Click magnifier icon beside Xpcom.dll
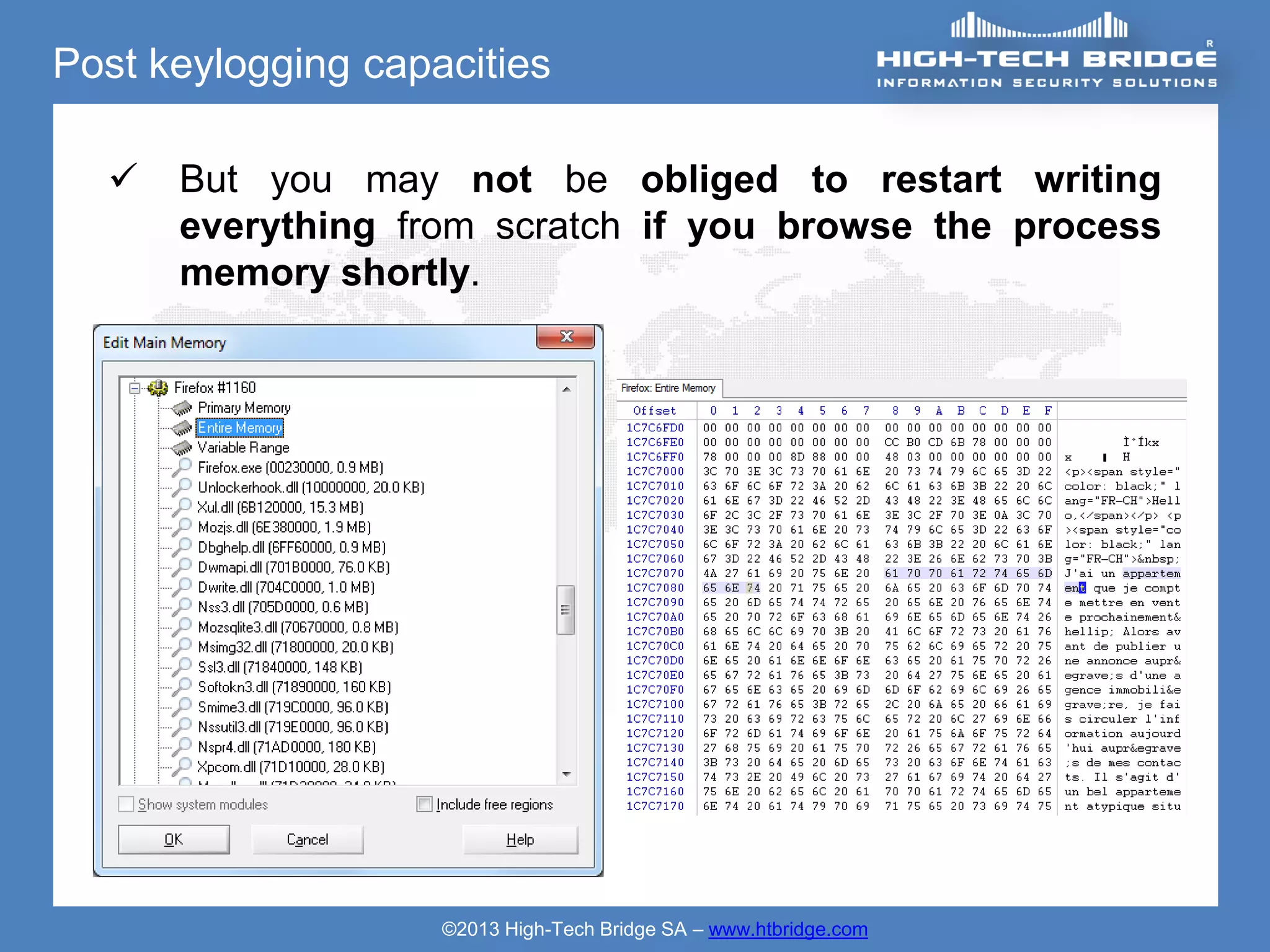Viewport: 1270px width, 952px height. coord(182,766)
